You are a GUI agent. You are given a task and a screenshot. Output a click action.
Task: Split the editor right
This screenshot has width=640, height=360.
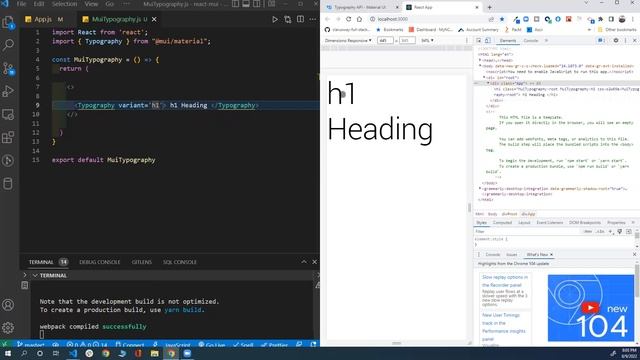(x=300, y=19)
